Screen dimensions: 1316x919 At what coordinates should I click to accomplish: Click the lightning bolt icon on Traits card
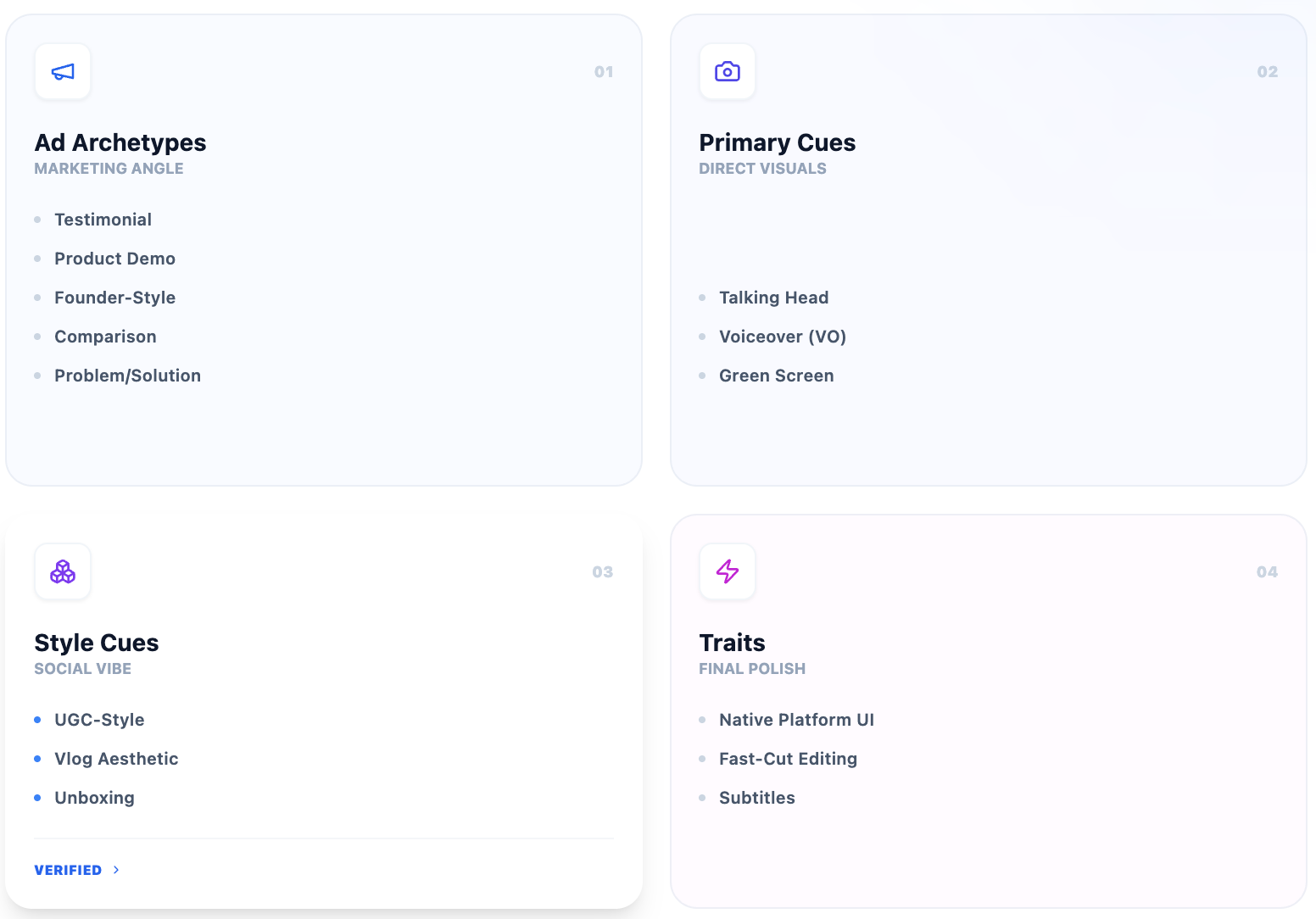(728, 571)
